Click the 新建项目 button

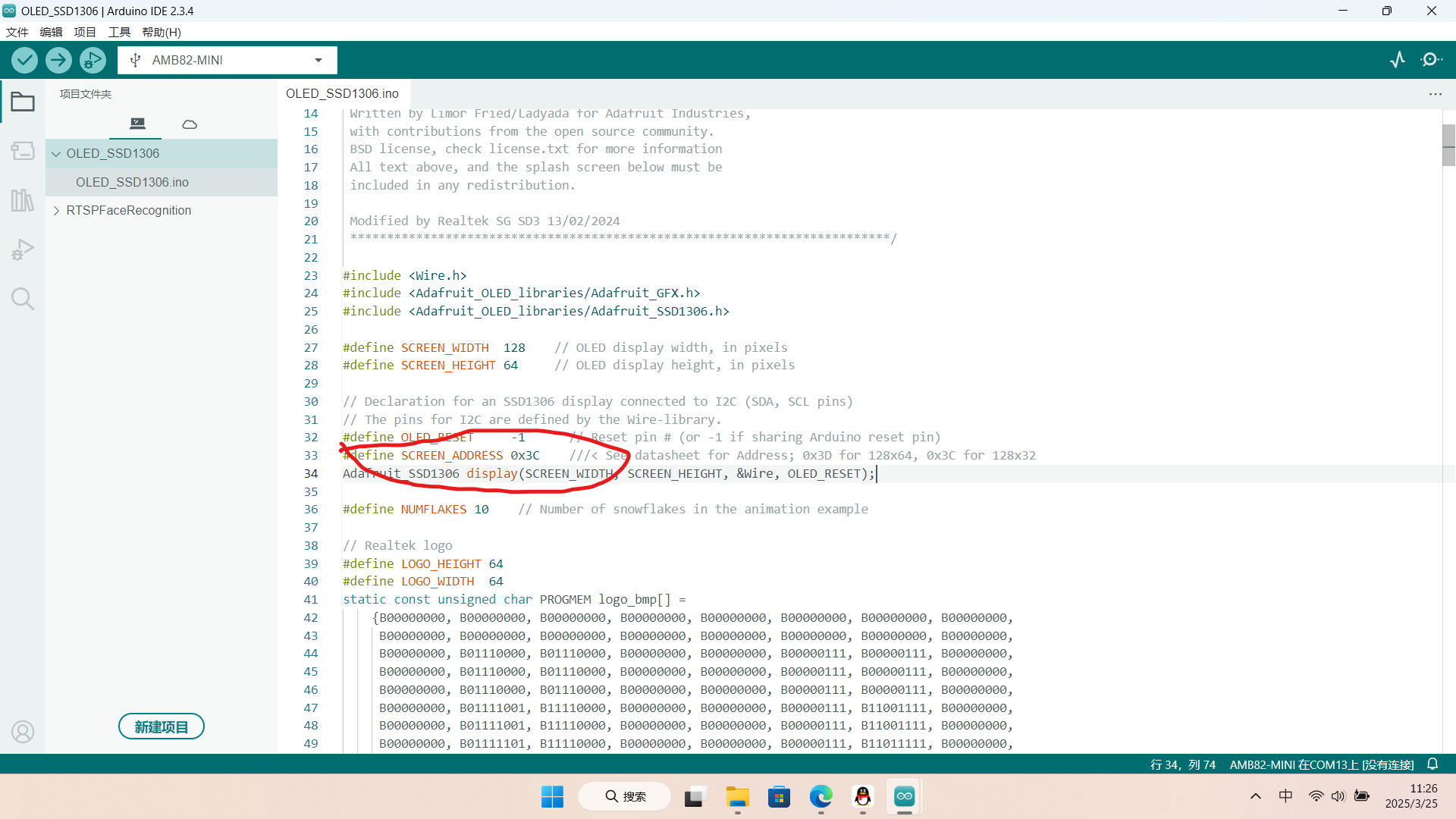tap(162, 726)
